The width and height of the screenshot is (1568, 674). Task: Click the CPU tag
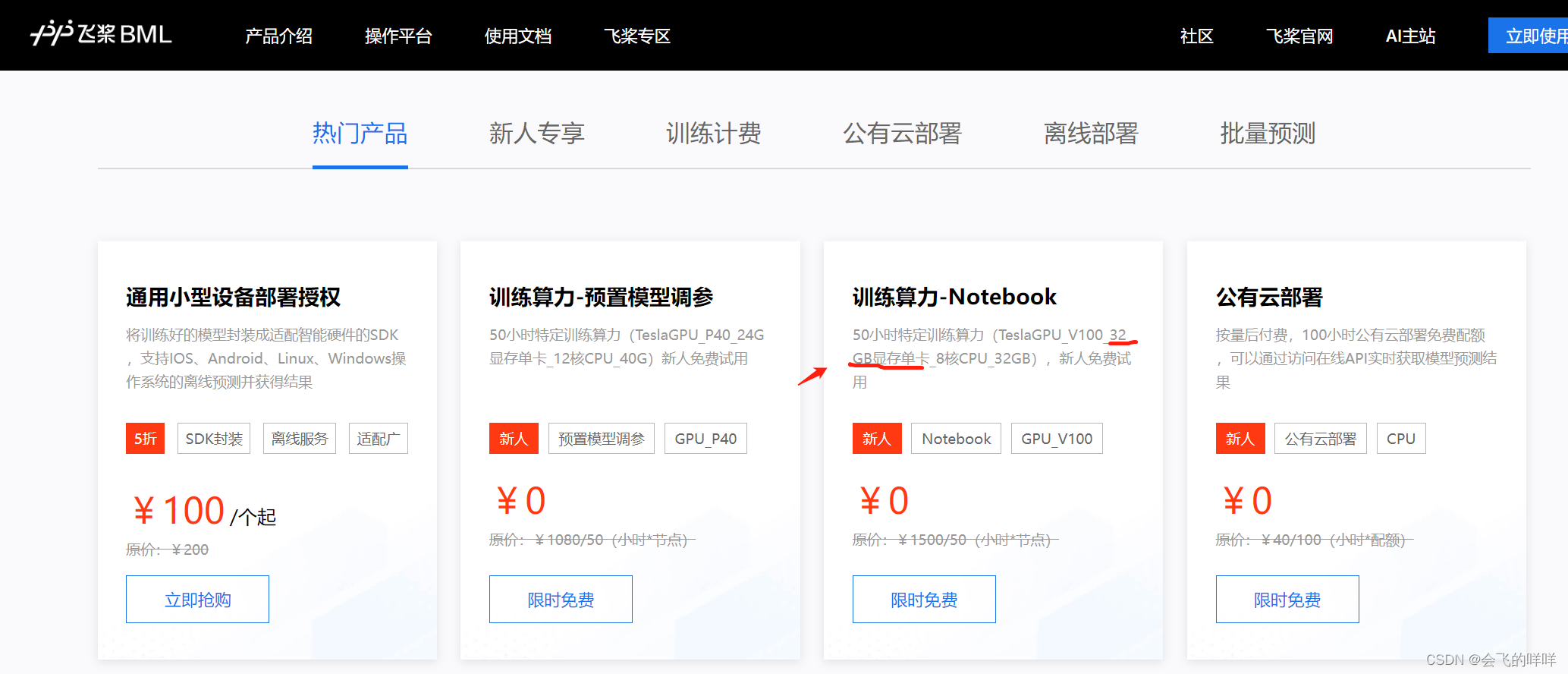(x=1401, y=439)
